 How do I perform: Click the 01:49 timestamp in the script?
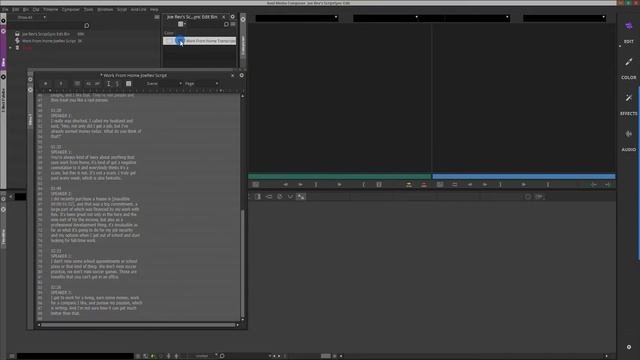[56, 189]
